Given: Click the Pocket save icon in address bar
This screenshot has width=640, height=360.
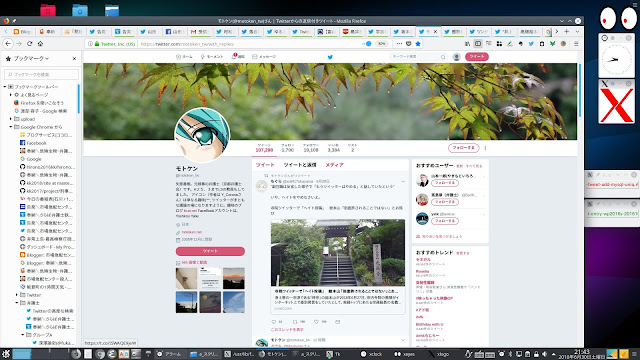Looking at the screenshot, I should click(x=409, y=44).
